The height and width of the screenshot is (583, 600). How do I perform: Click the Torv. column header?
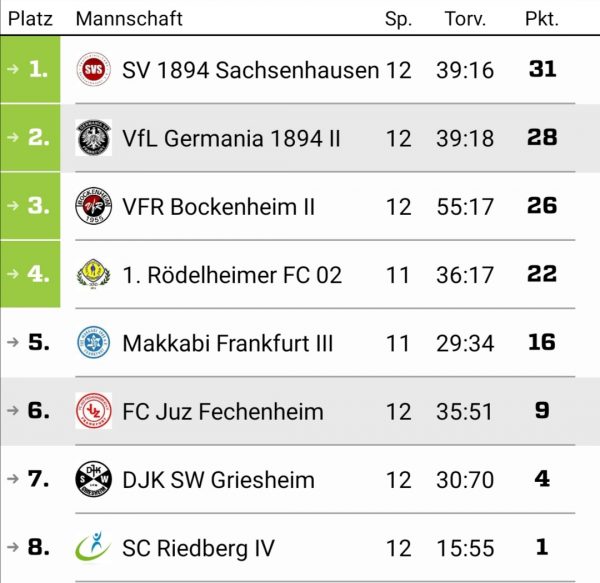tap(465, 19)
